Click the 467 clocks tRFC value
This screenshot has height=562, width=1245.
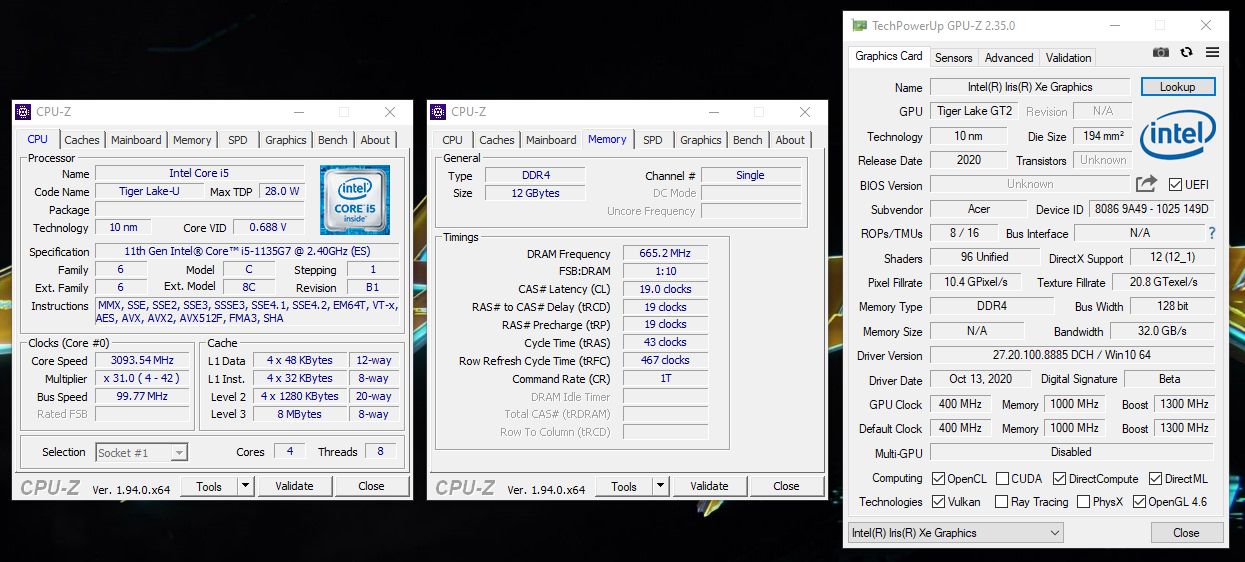click(x=665, y=360)
